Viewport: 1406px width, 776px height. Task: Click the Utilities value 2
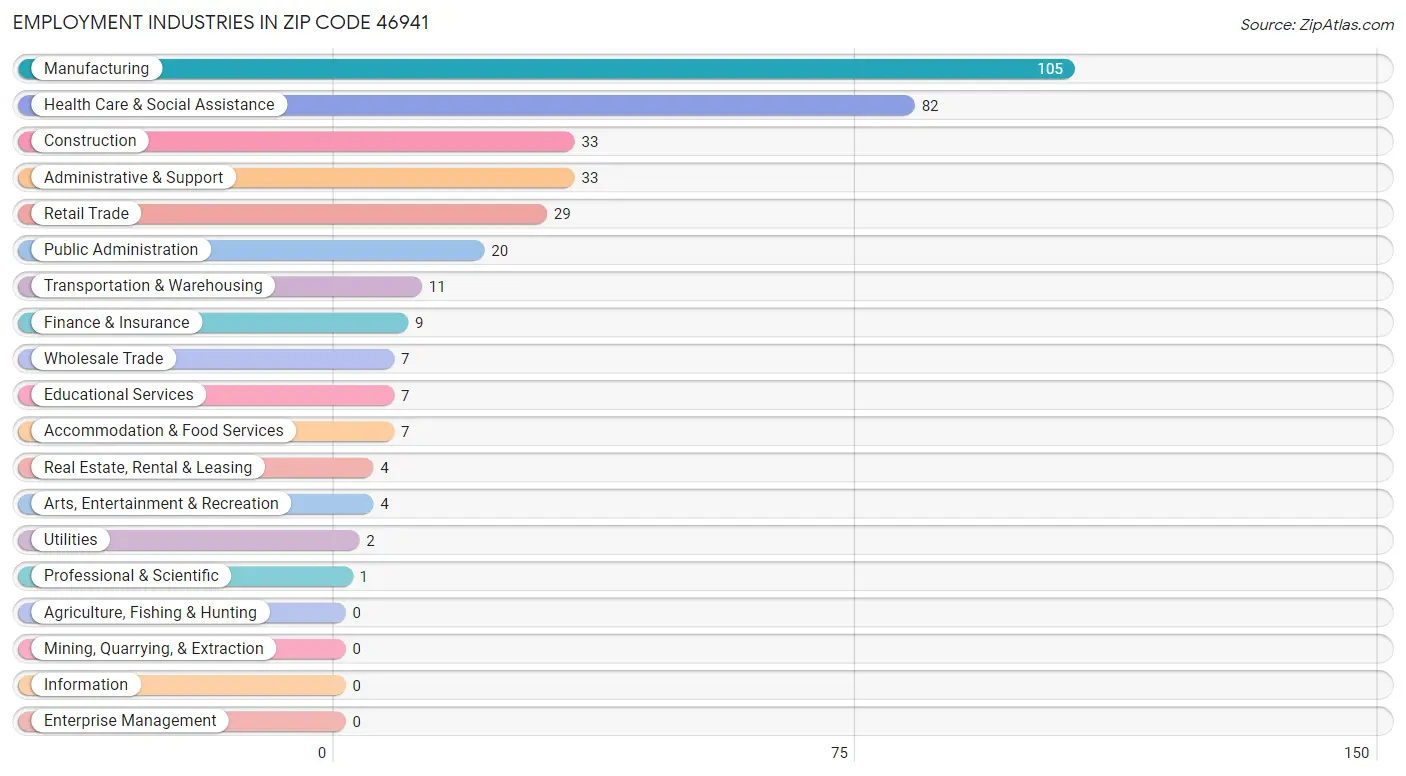pyautogui.click(x=370, y=541)
